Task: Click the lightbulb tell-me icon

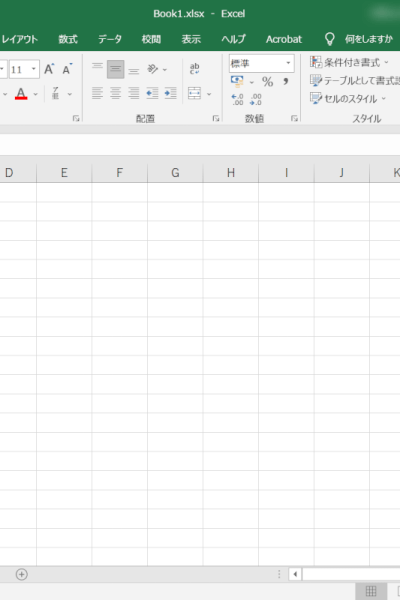Action: [x=330, y=39]
